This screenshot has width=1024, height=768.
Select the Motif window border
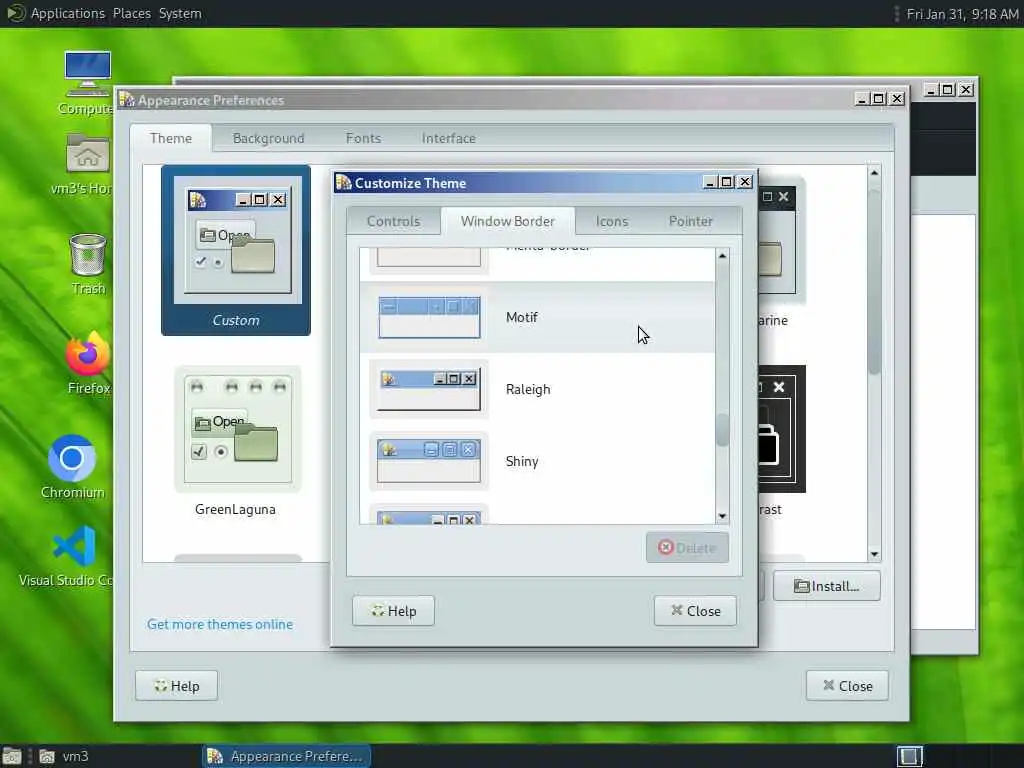click(537, 317)
